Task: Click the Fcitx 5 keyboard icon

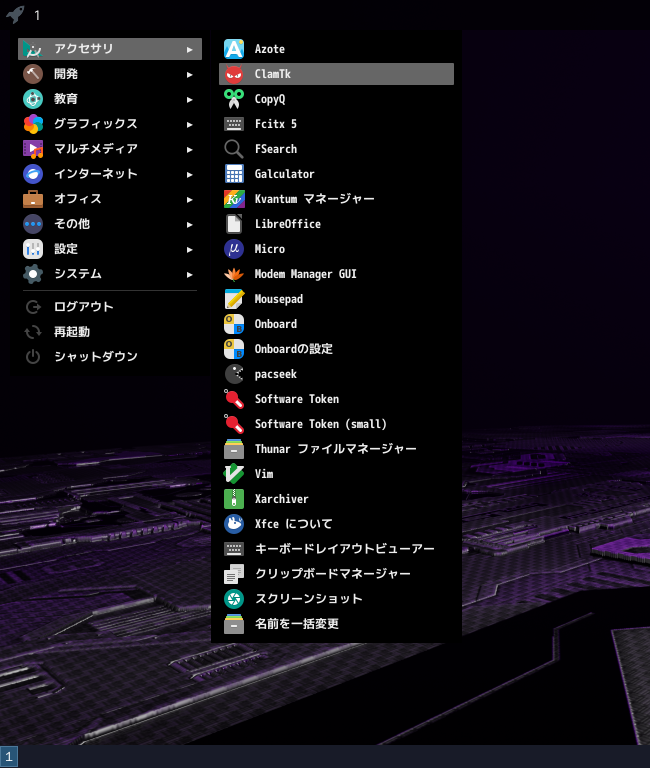Action: pyautogui.click(x=234, y=124)
